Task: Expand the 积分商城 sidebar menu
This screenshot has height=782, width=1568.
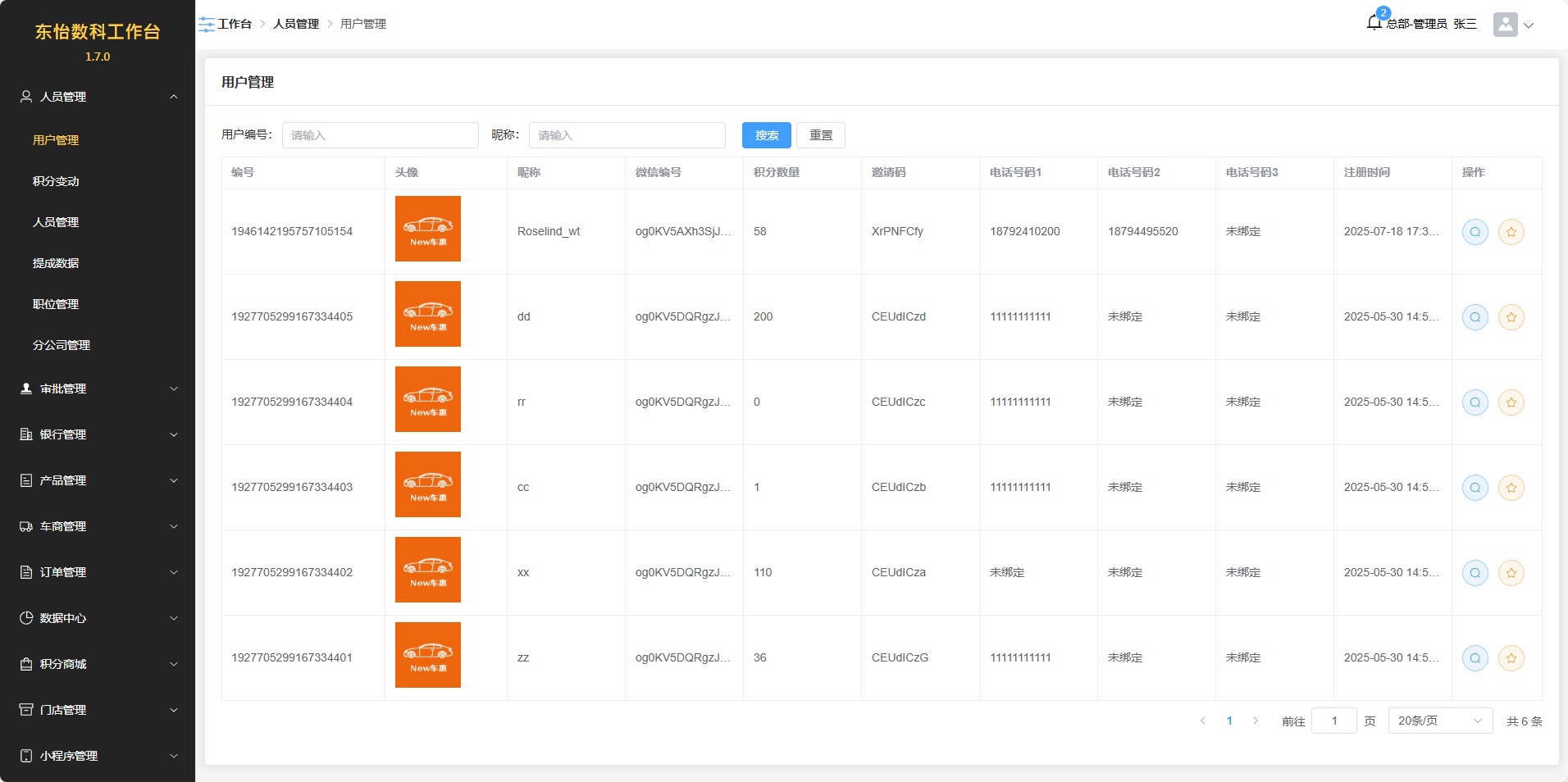Action: pos(98,664)
